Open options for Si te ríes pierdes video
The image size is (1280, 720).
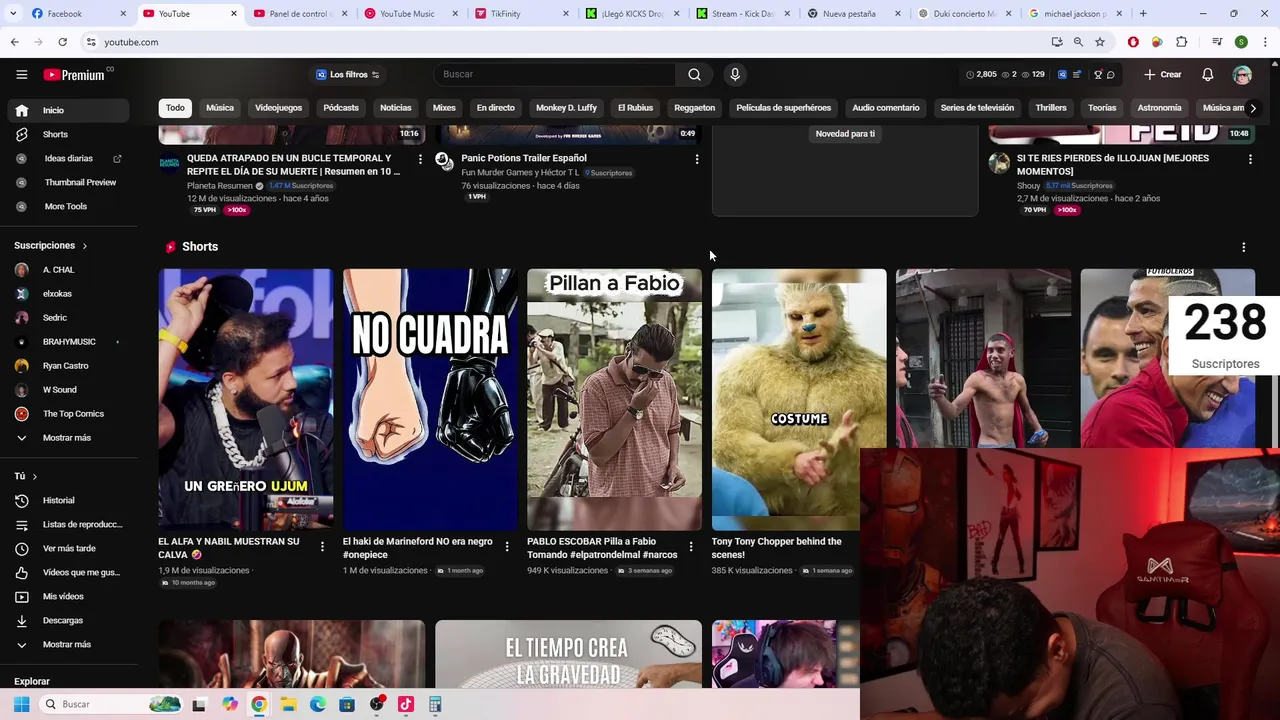pyautogui.click(x=1250, y=159)
